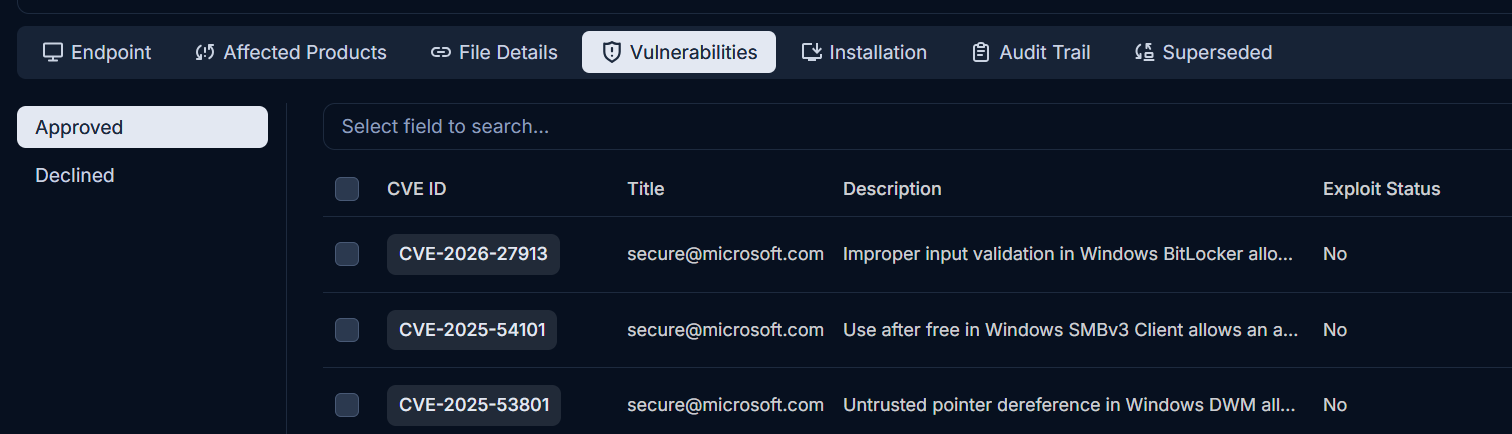
Task: Sort by the Title column header
Action: [646, 189]
